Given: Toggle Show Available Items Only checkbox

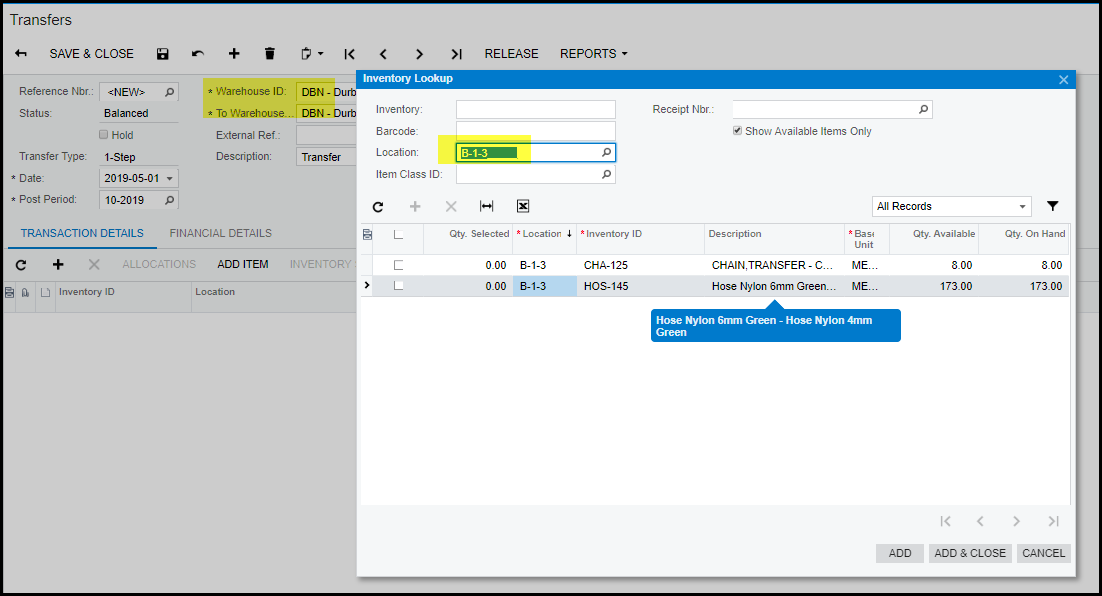Looking at the screenshot, I should (737, 131).
